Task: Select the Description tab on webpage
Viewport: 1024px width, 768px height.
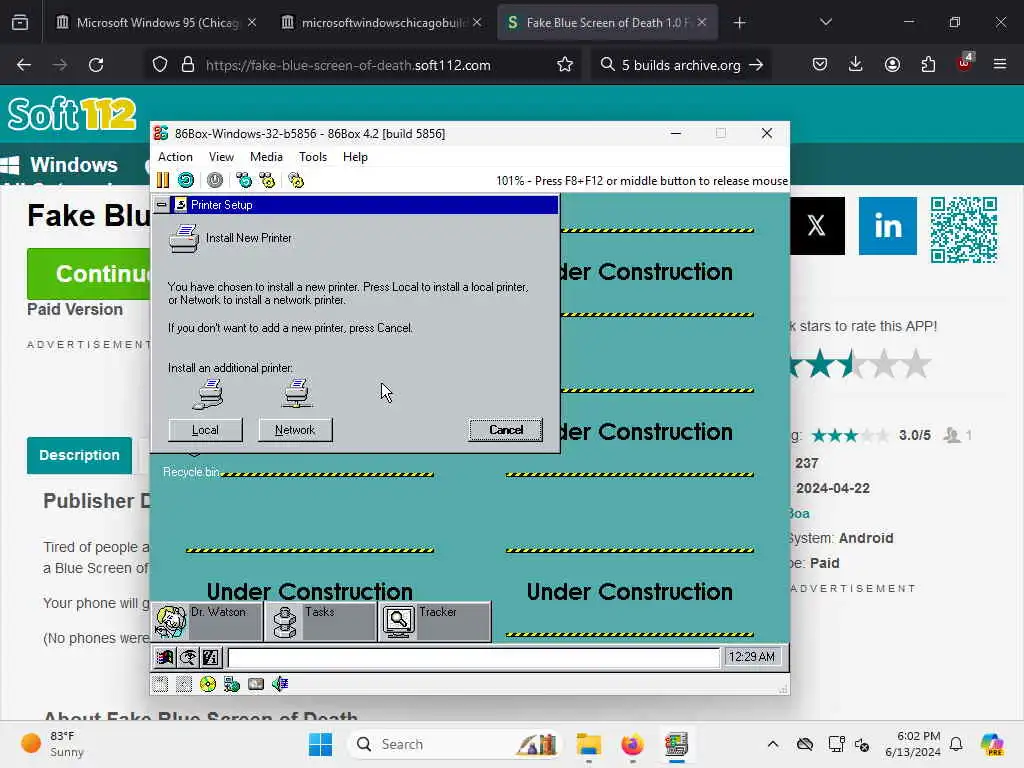Action: [x=79, y=455]
